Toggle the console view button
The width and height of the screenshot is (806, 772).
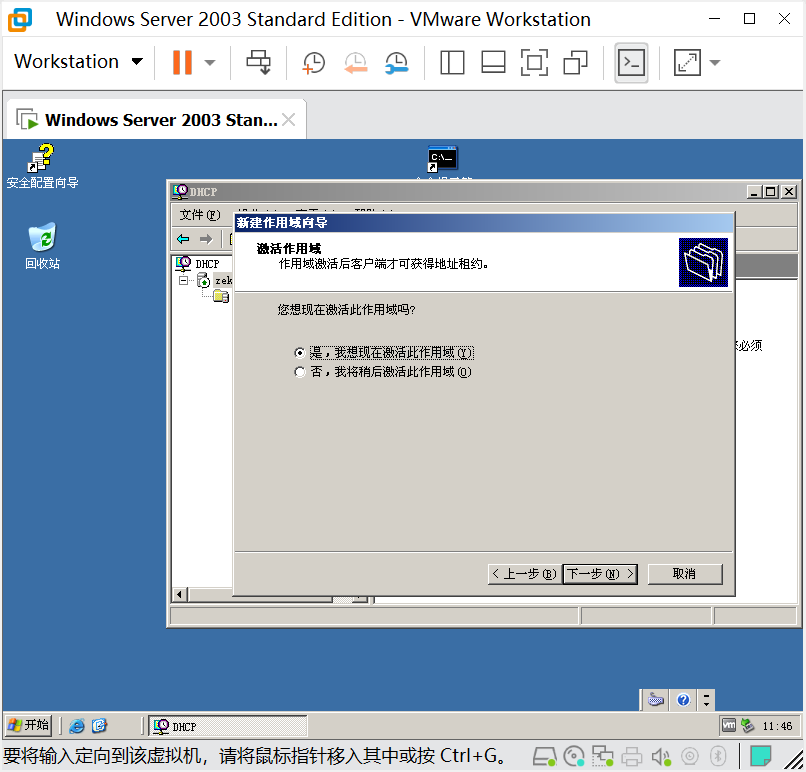pyautogui.click(x=631, y=63)
